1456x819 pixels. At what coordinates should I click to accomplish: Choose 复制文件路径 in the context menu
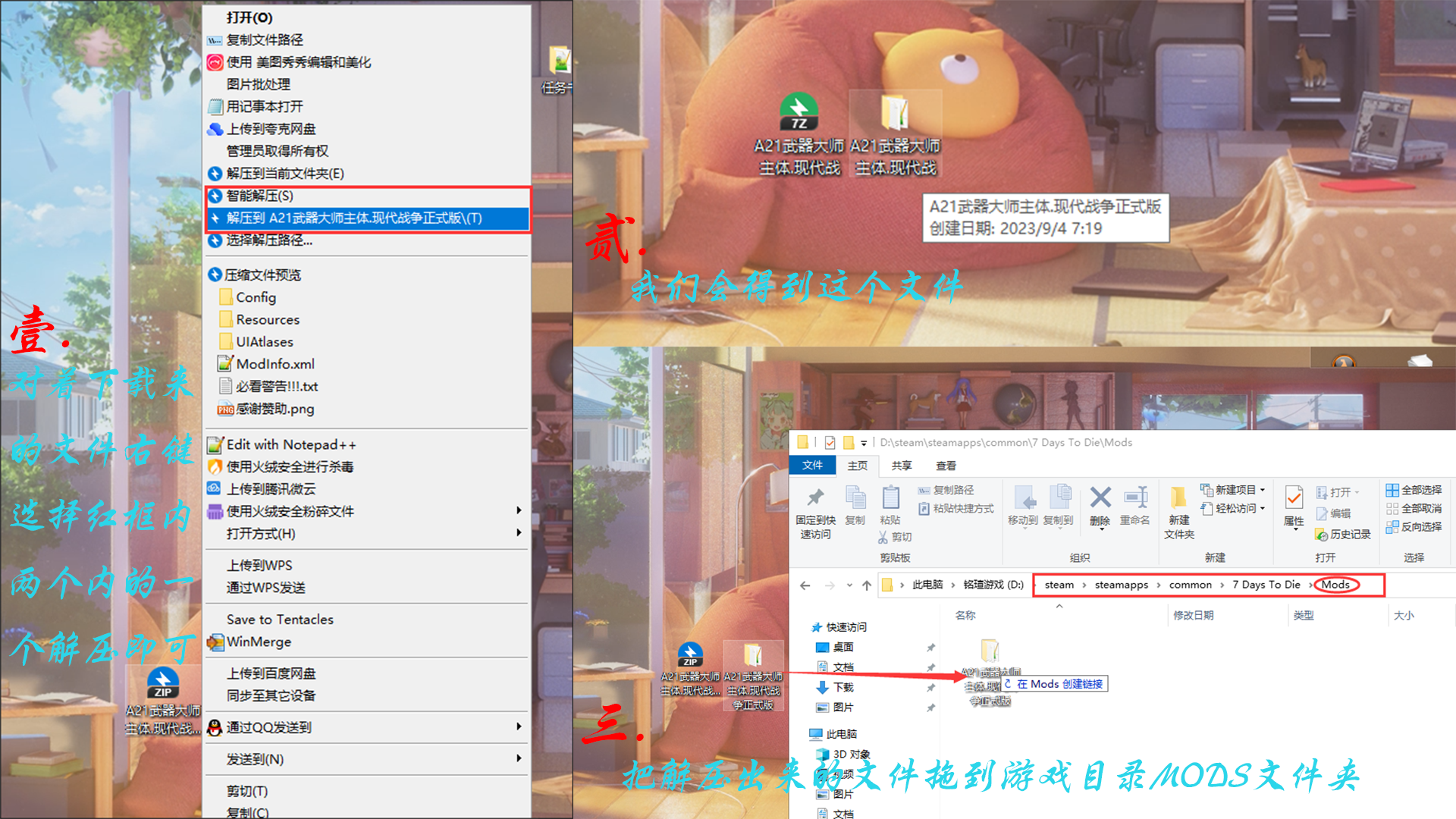(367, 39)
